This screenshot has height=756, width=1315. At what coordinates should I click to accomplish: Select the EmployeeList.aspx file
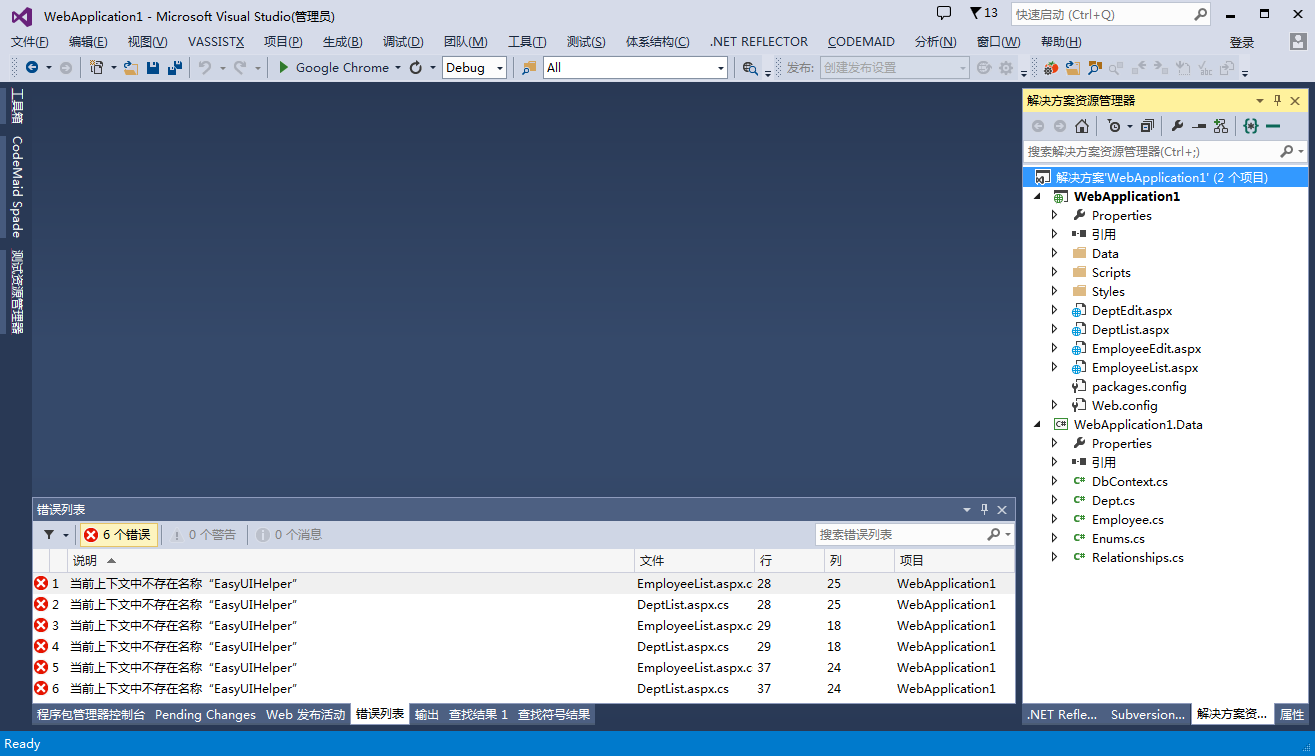click(x=1144, y=367)
